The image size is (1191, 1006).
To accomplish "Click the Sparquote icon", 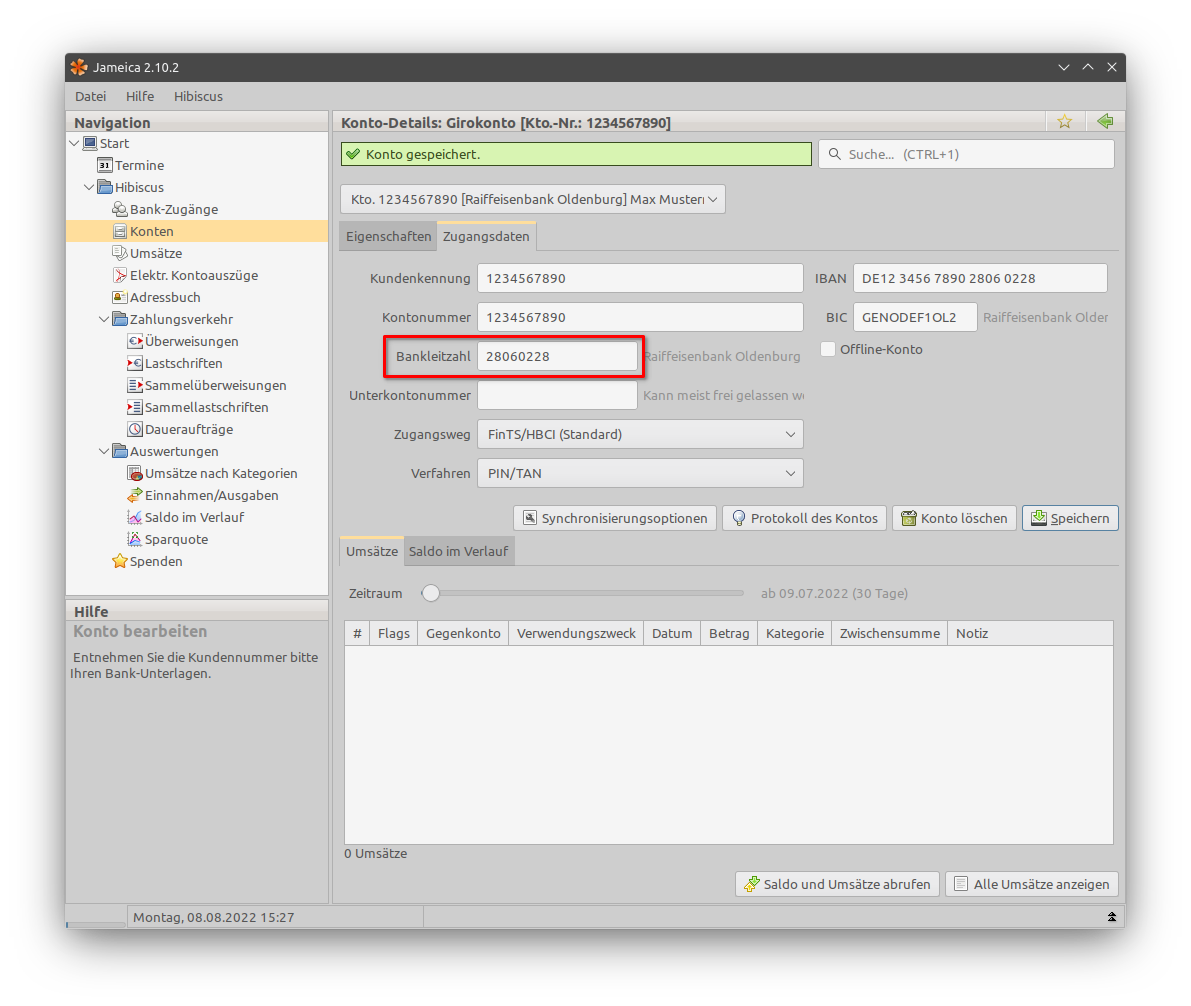I will tap(134, 539).
